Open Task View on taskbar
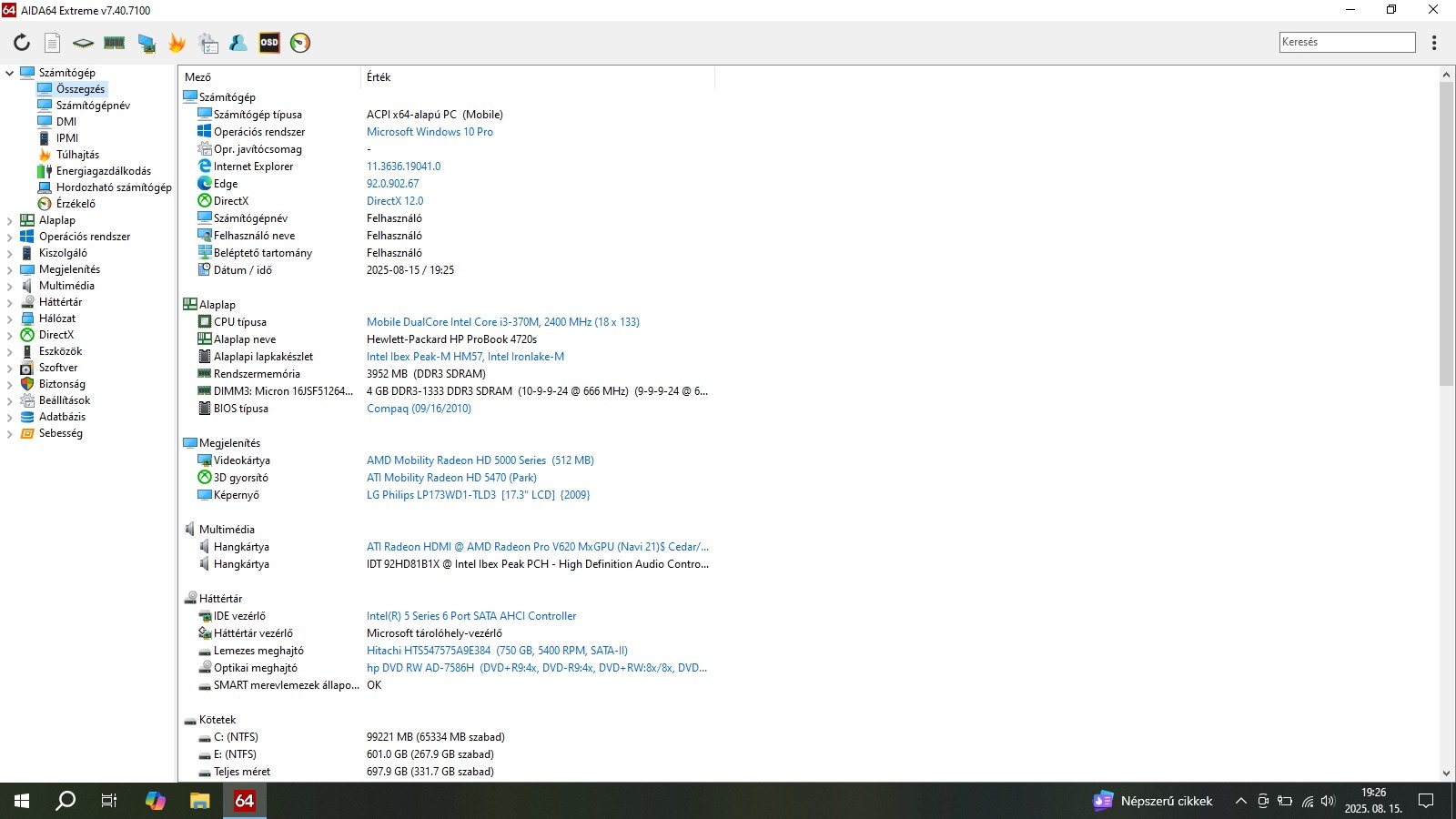Image resolution: width=1456 pixels, height=819 pixels. 109,801
